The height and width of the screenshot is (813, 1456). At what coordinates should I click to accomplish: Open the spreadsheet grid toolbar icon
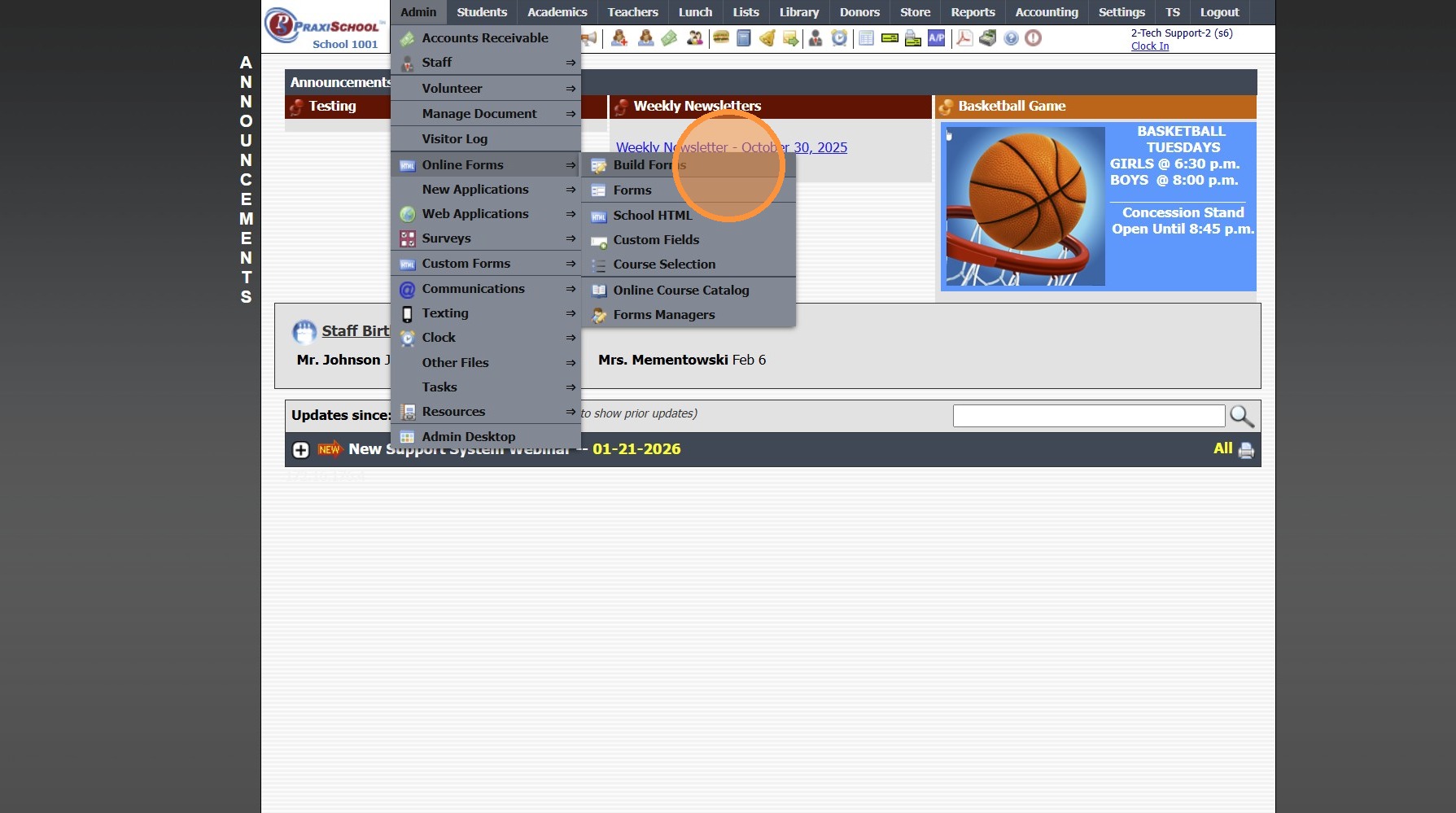point(867,38)
